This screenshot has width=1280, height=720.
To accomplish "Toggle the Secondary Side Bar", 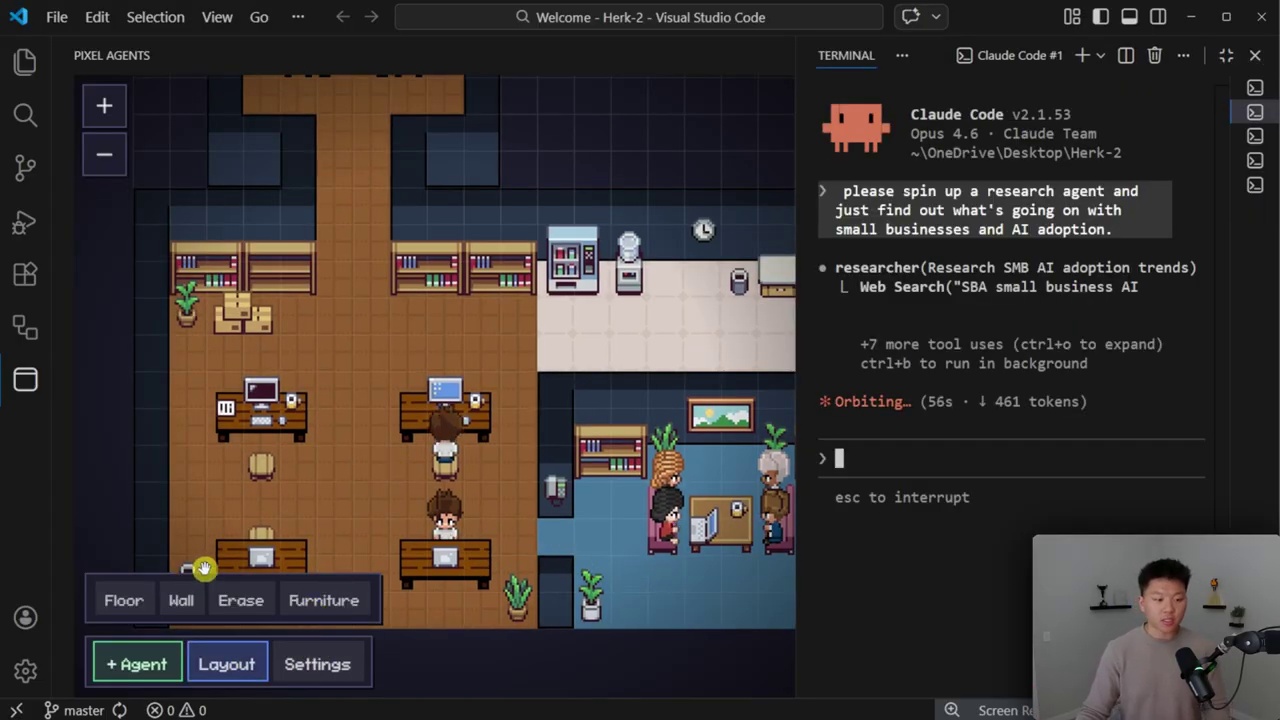I will pyautogui.click(x=1158, y=17).
